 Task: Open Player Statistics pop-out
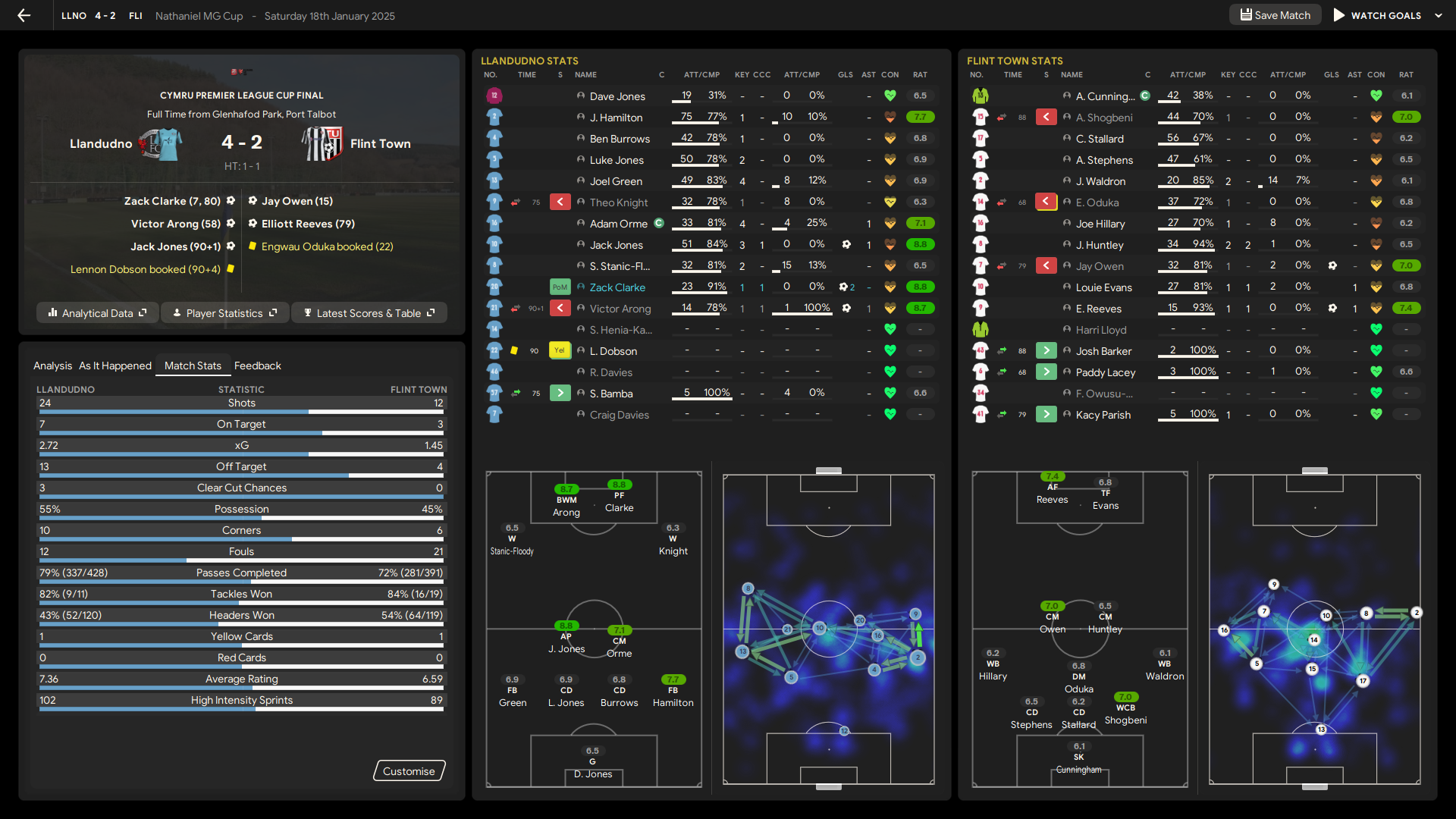click(x=224, y=313)
